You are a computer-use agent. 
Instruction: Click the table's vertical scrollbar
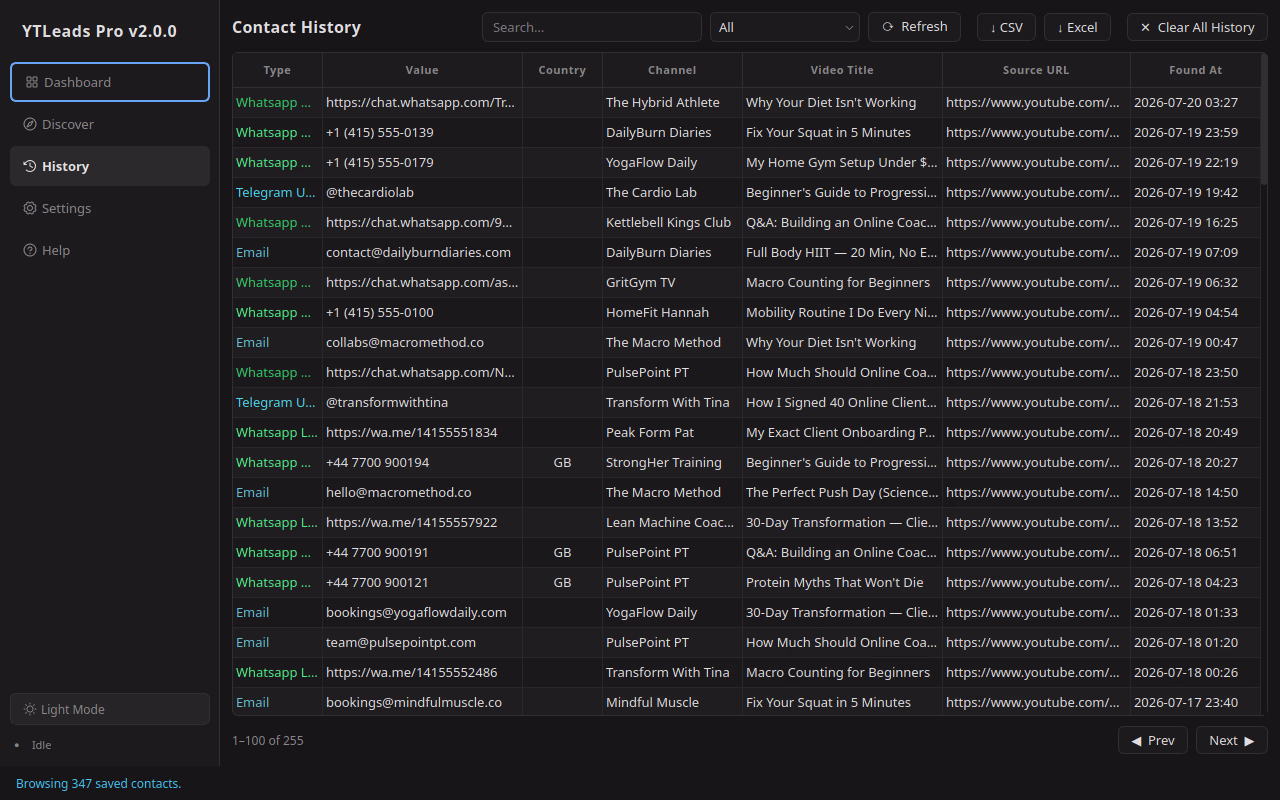1264,120
